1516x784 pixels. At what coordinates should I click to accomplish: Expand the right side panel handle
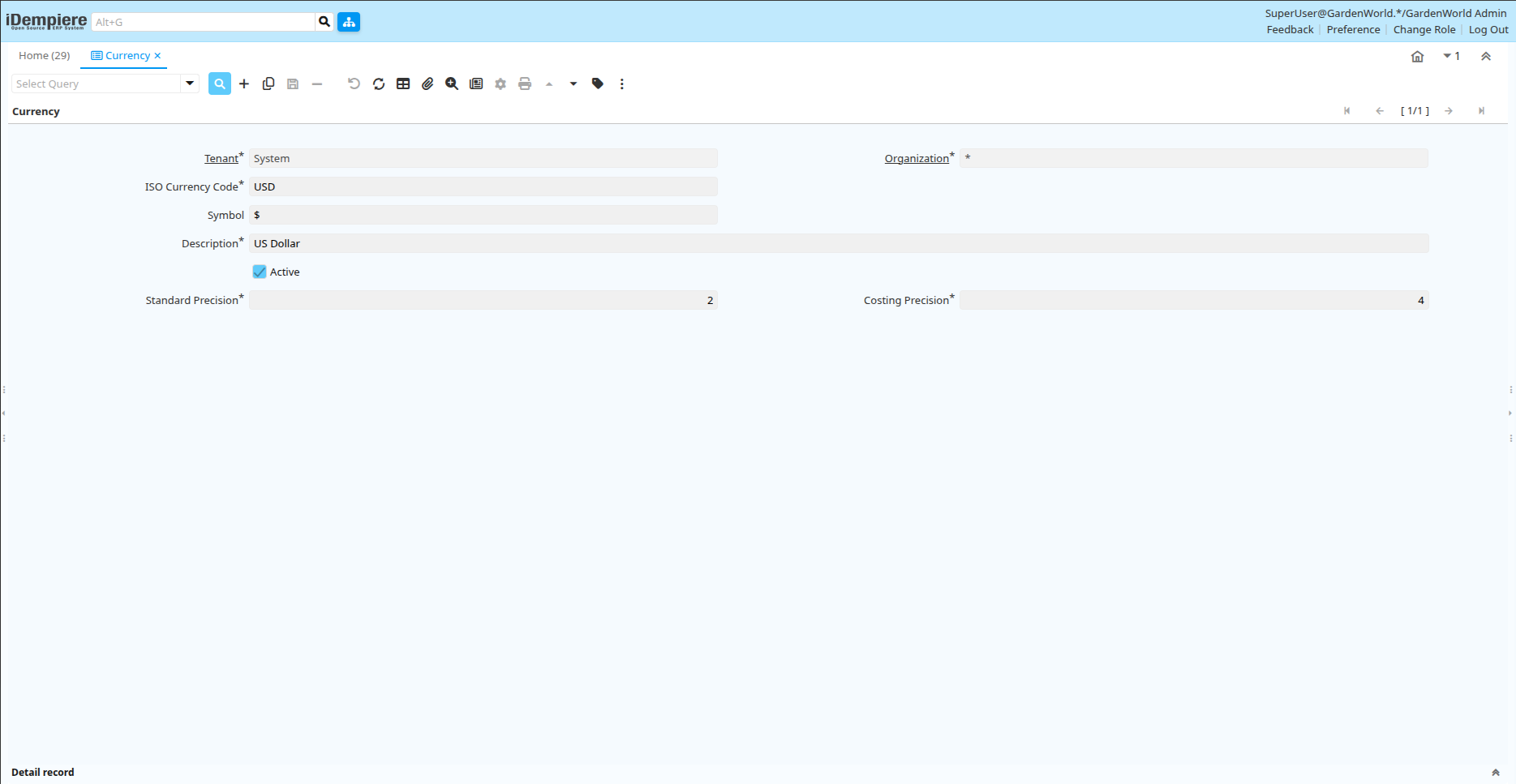coord(1510,413)
